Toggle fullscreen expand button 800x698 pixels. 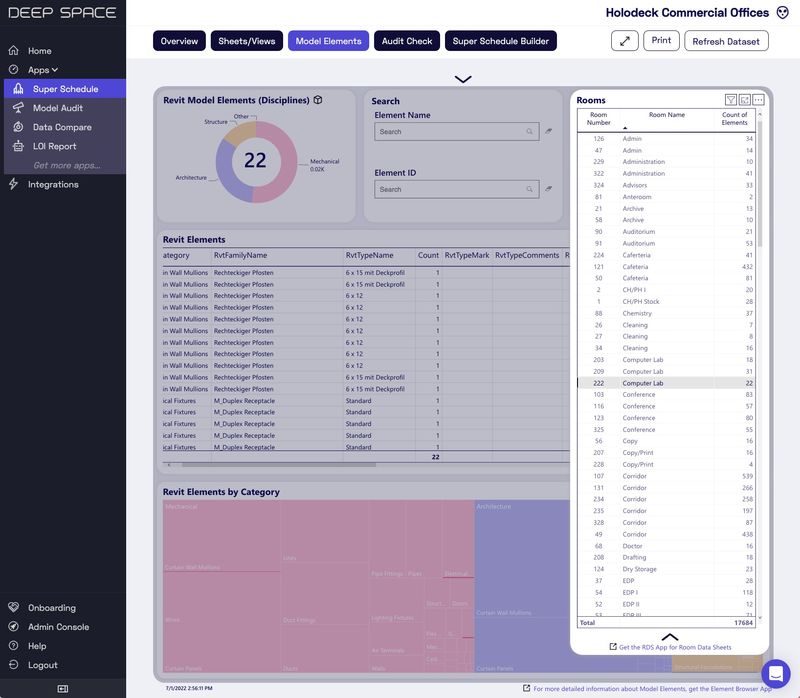tap(624, 41)
